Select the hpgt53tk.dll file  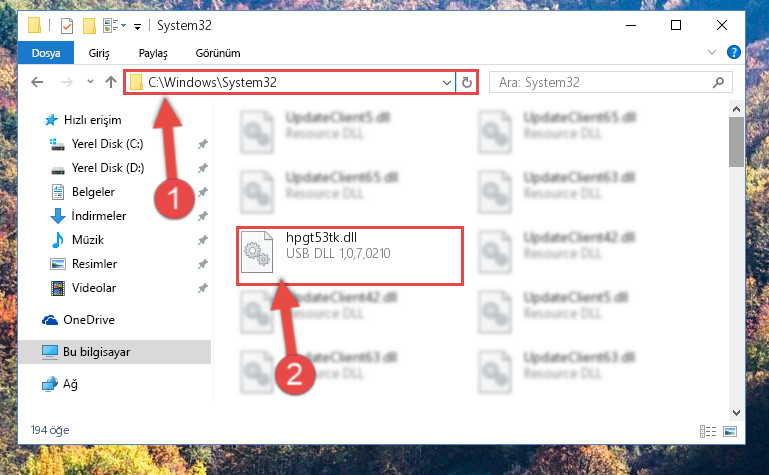[350, 255]
